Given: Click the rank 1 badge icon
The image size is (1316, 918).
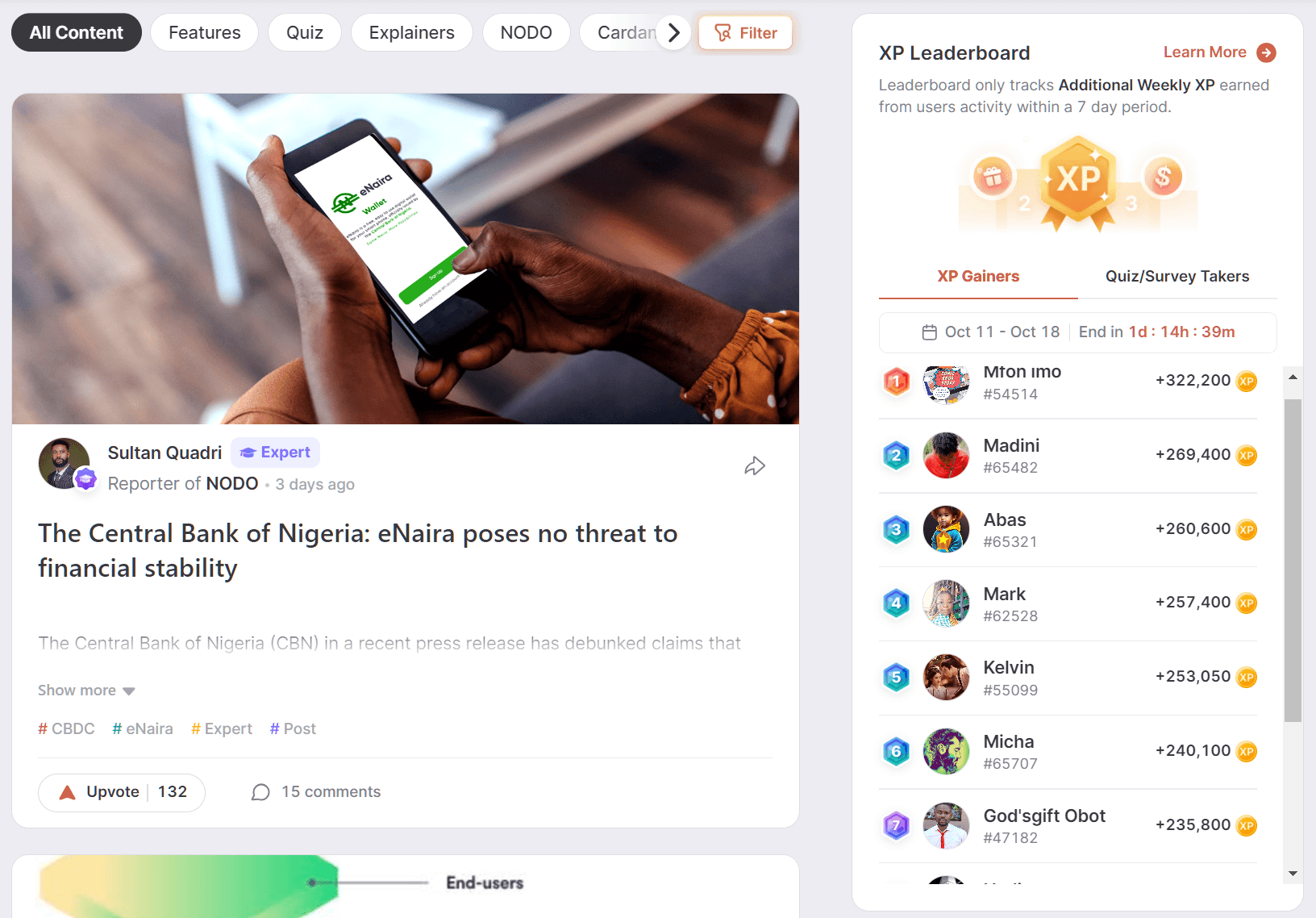Looking at the screenshot, I should pos(896,382).
